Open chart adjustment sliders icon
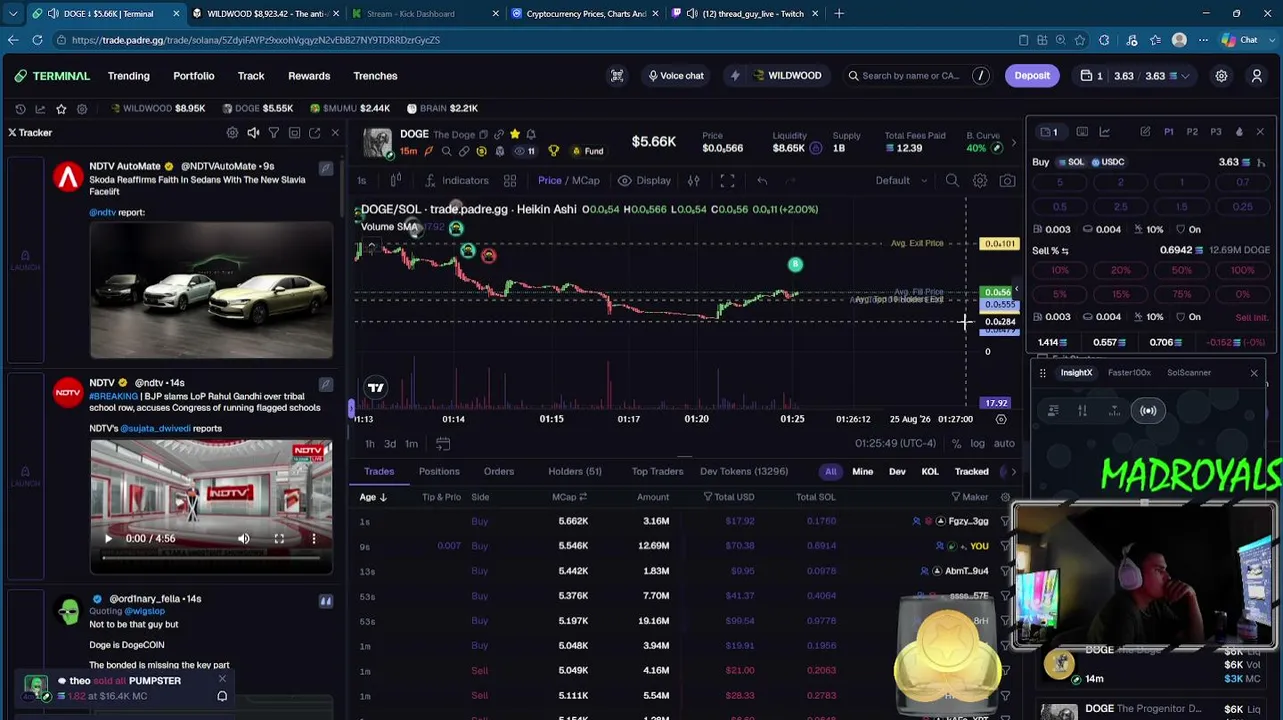The image size is (1283, 720). (x=693, y=181)
